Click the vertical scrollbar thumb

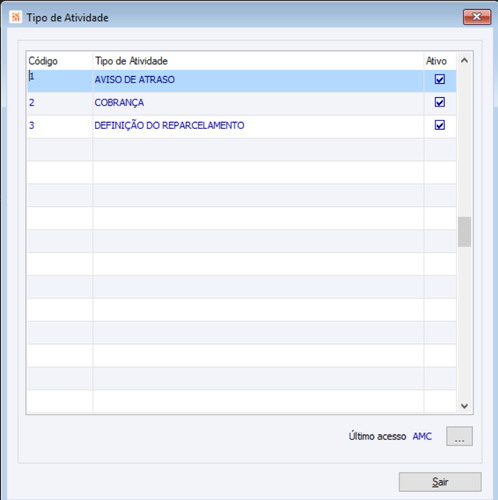point(464,232)
